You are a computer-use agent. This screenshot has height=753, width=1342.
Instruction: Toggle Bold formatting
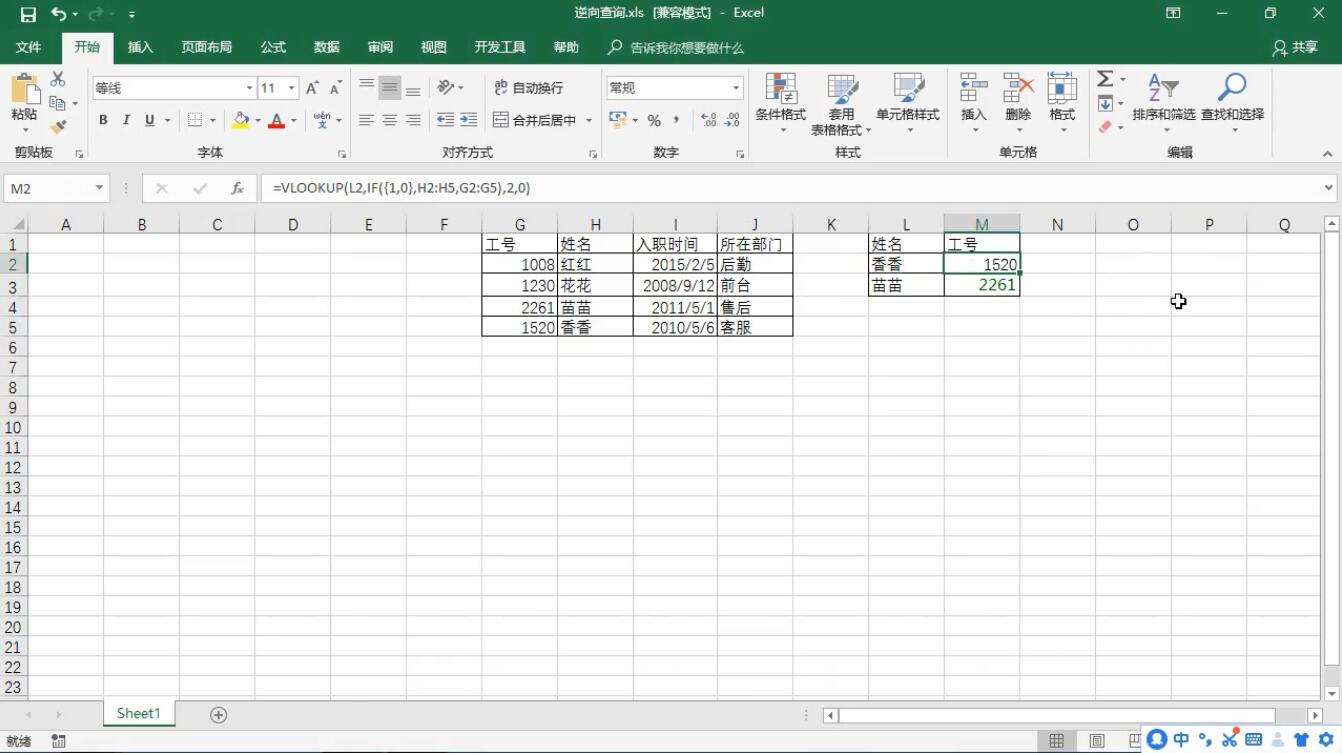(103, 120)
